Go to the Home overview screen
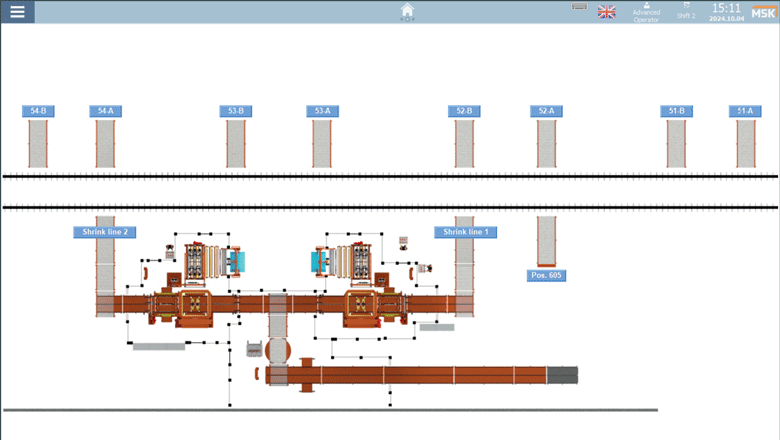 [407, 11]
